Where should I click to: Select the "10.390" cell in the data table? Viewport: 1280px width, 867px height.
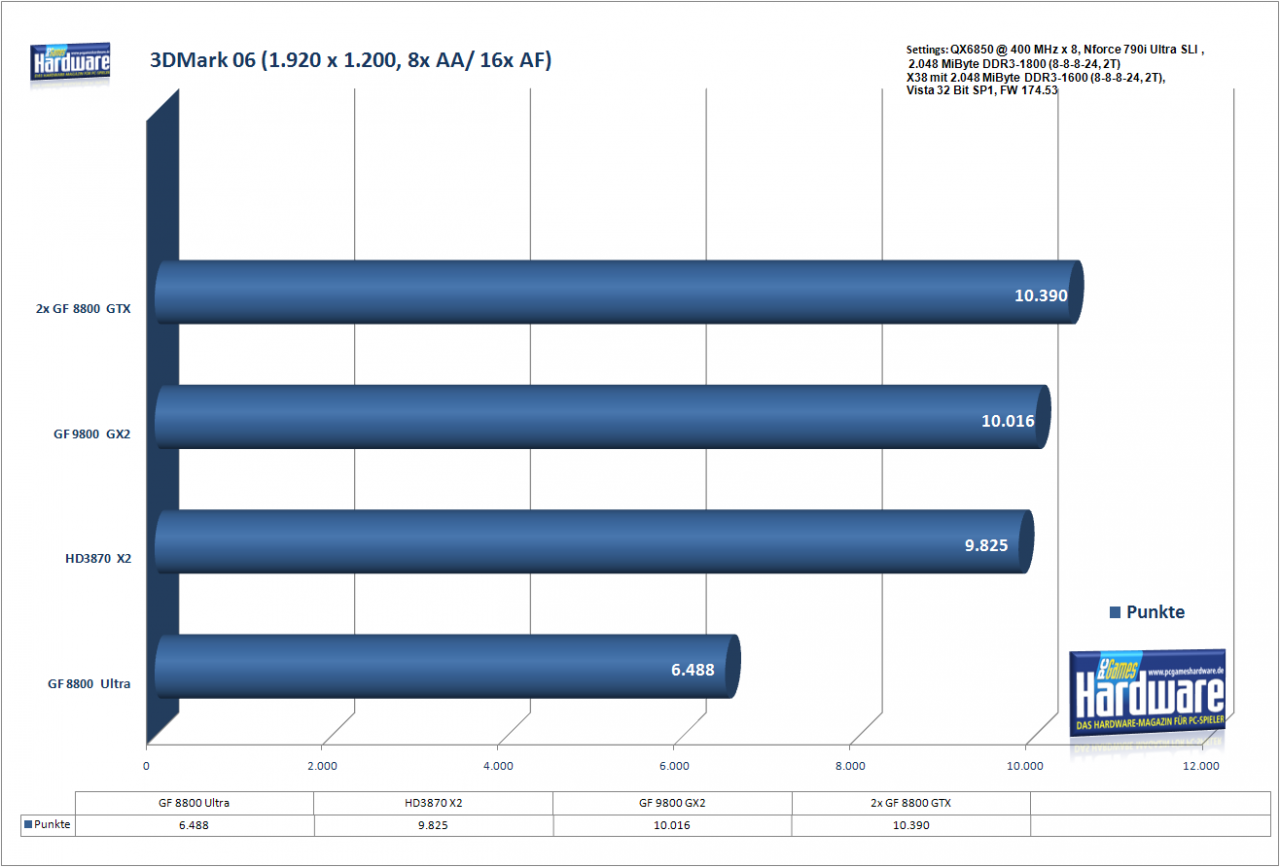911,825
